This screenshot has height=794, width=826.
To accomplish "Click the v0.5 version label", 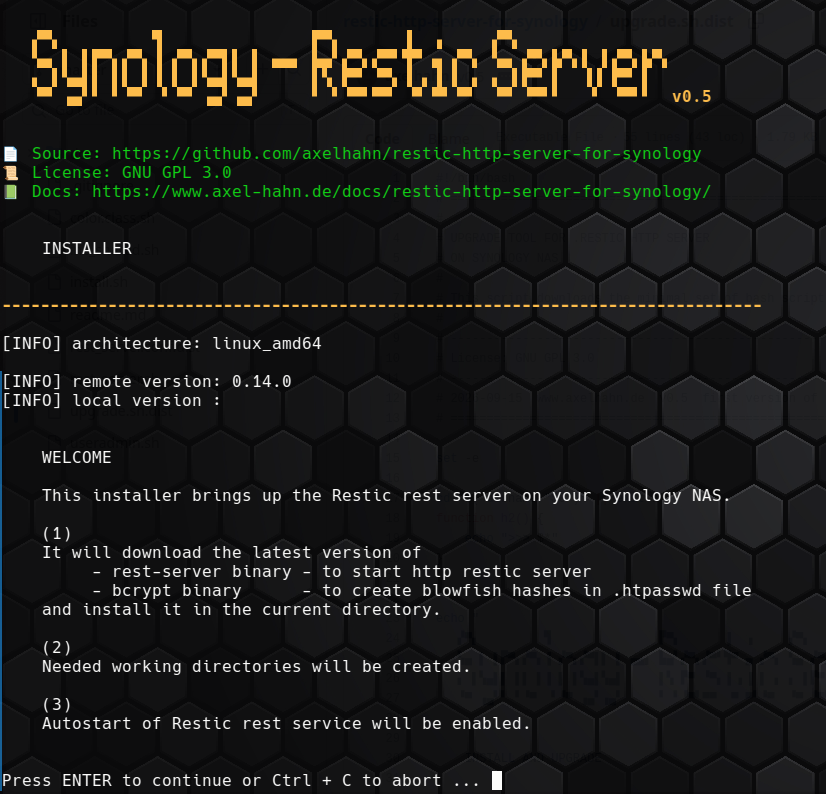I will click(692, 96).
